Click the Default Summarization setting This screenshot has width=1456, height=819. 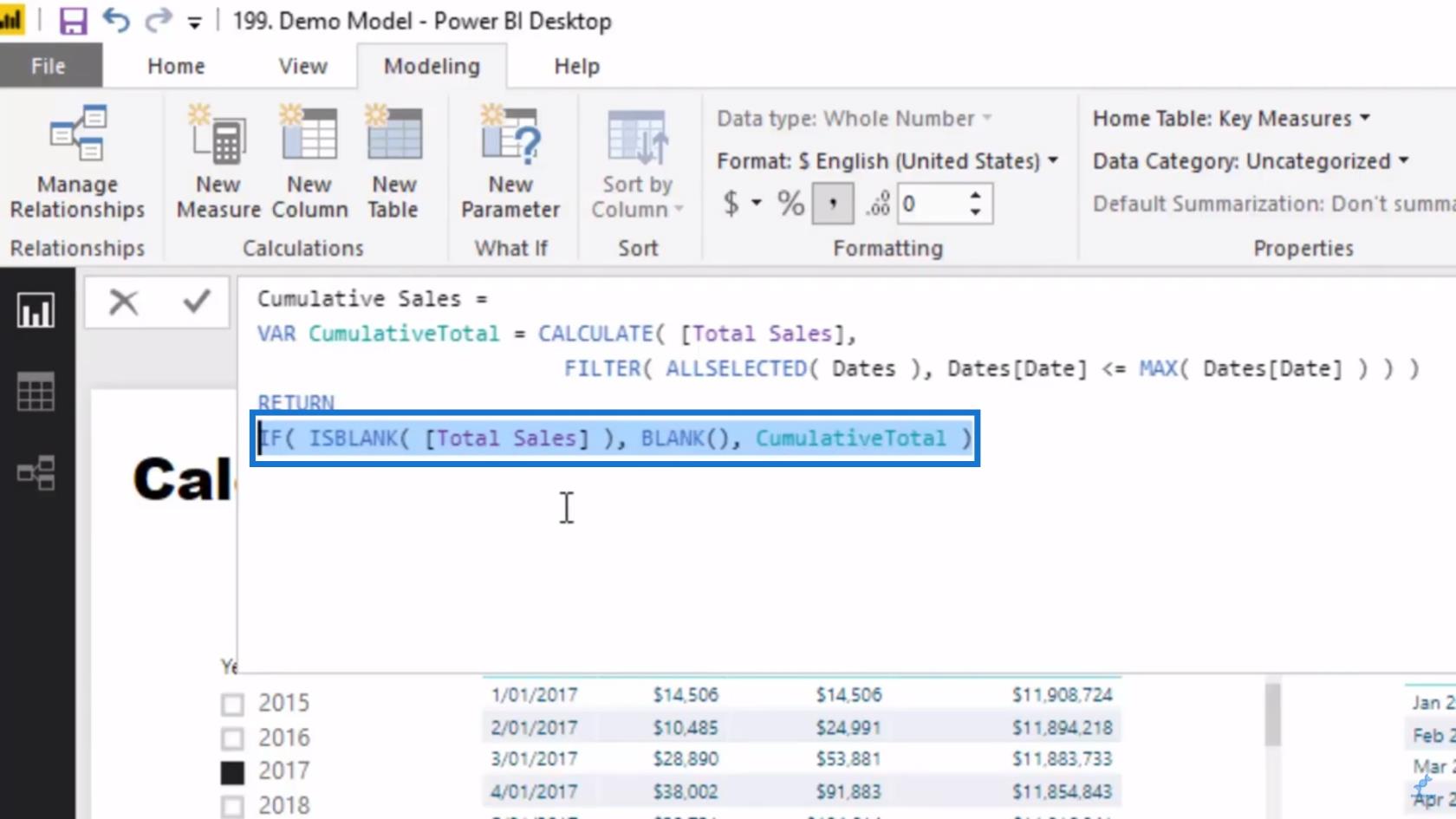[x=1274, y=204]
